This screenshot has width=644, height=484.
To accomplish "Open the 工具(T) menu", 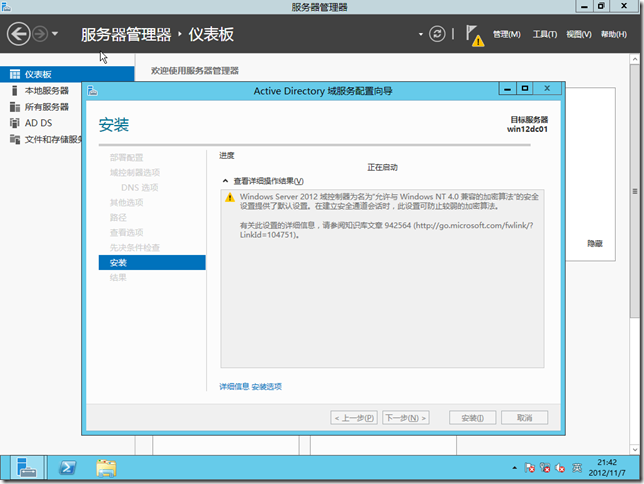I will (x=545, y=35).
